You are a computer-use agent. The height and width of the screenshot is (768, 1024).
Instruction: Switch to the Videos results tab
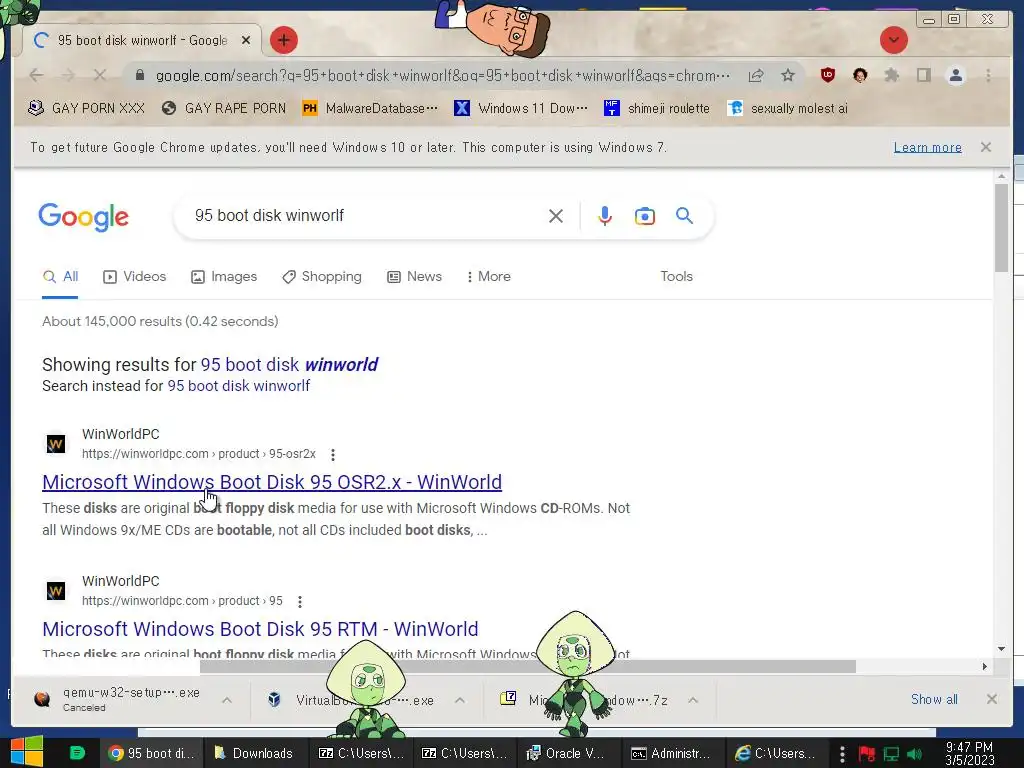[x=135, y=277]
